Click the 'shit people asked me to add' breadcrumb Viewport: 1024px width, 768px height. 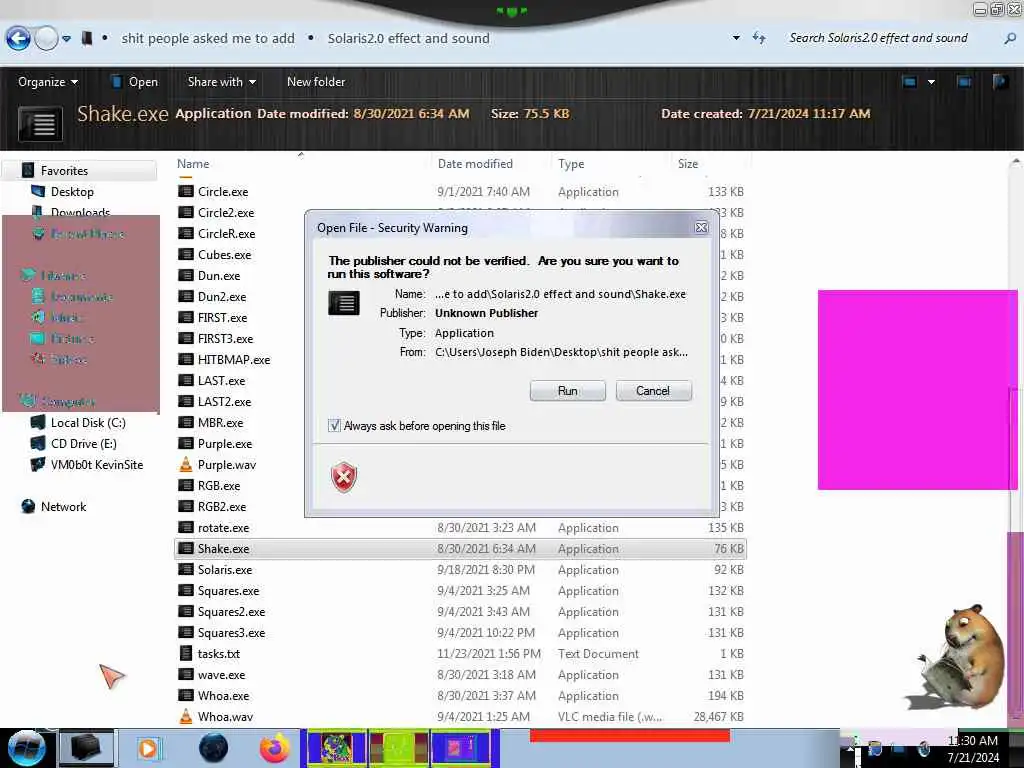pos(208,39)
